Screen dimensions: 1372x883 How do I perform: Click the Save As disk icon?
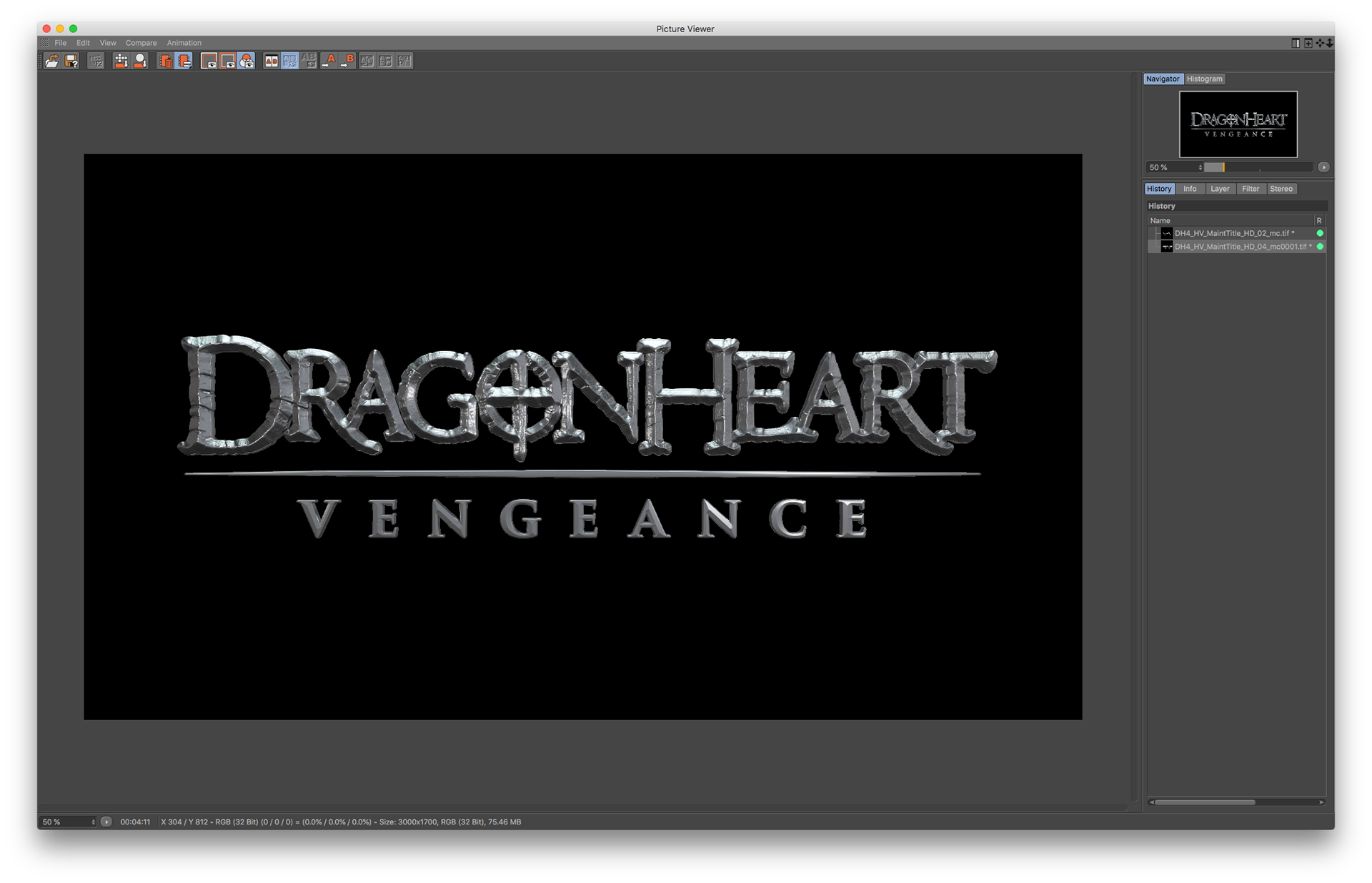coord(71,61)
